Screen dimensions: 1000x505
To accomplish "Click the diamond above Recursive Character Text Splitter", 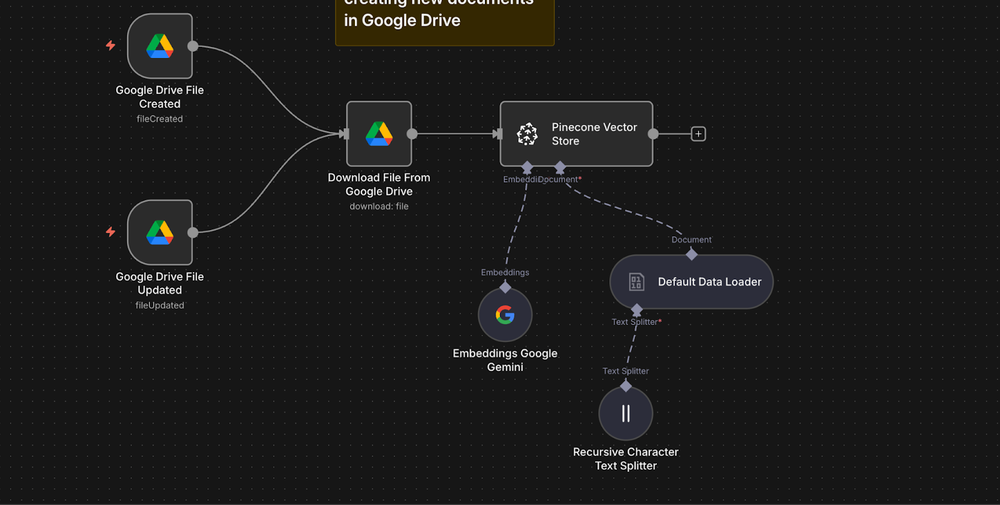I will pyautogui.click(x=626, y=385).
